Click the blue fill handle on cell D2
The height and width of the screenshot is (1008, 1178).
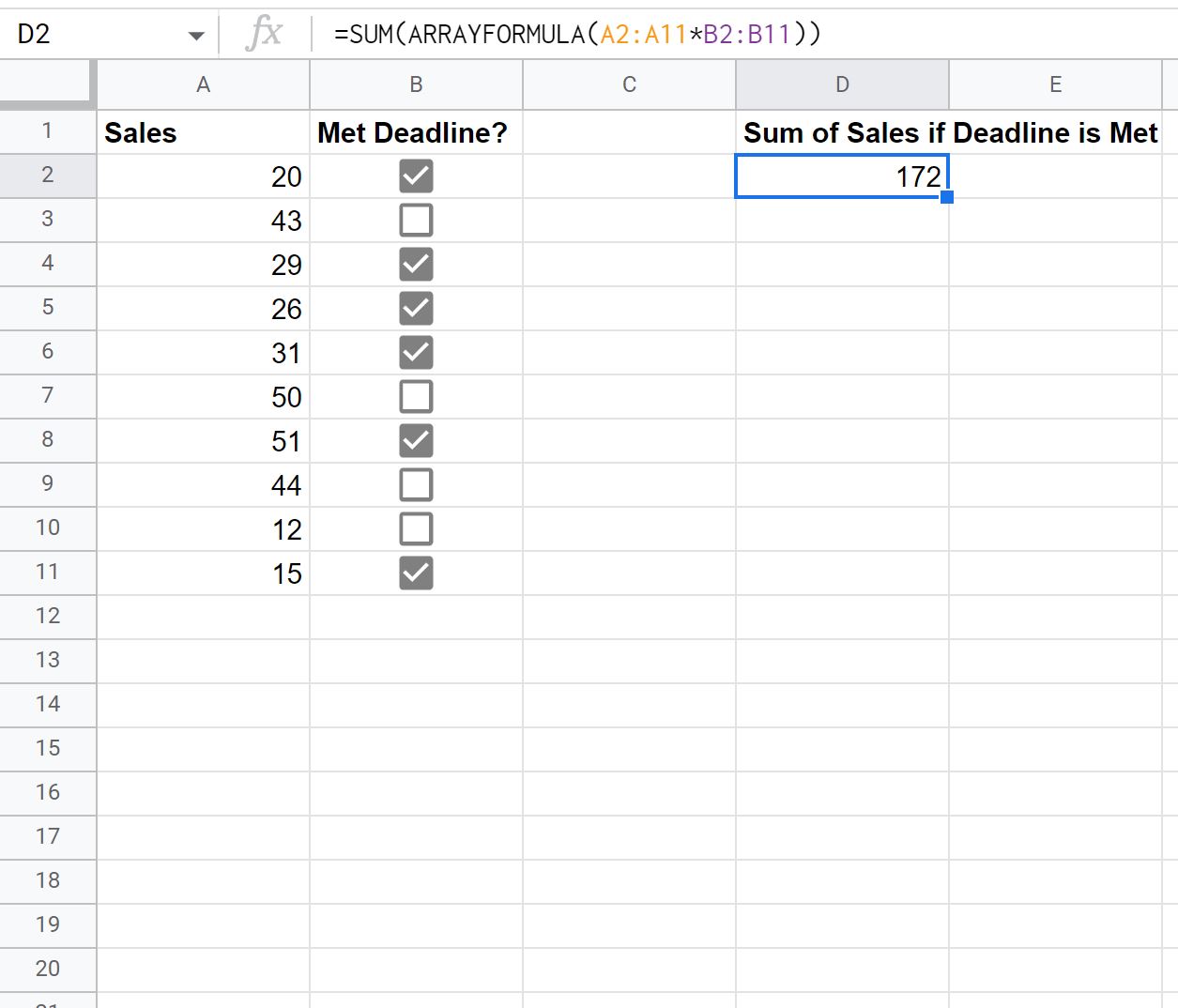[x=948, y=196]
